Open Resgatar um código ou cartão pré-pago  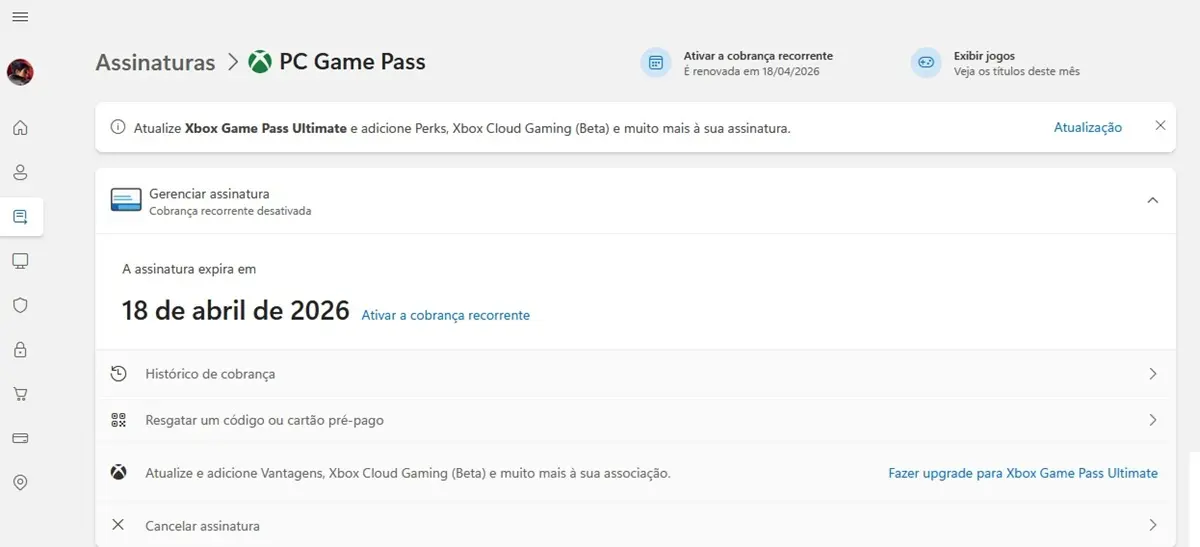pyautogui.click(x=635, y=420)
